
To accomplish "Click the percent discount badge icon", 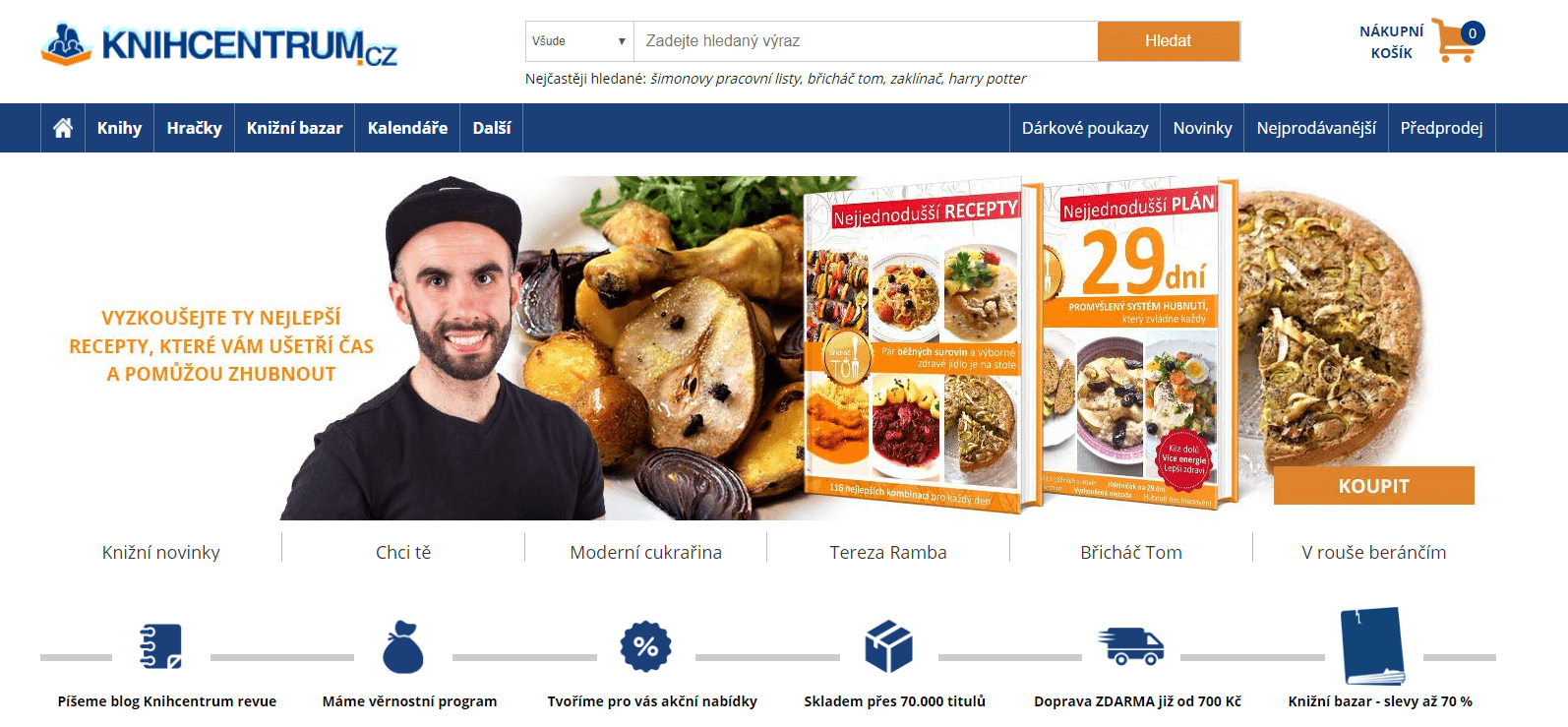I will (x=645, y=646).
